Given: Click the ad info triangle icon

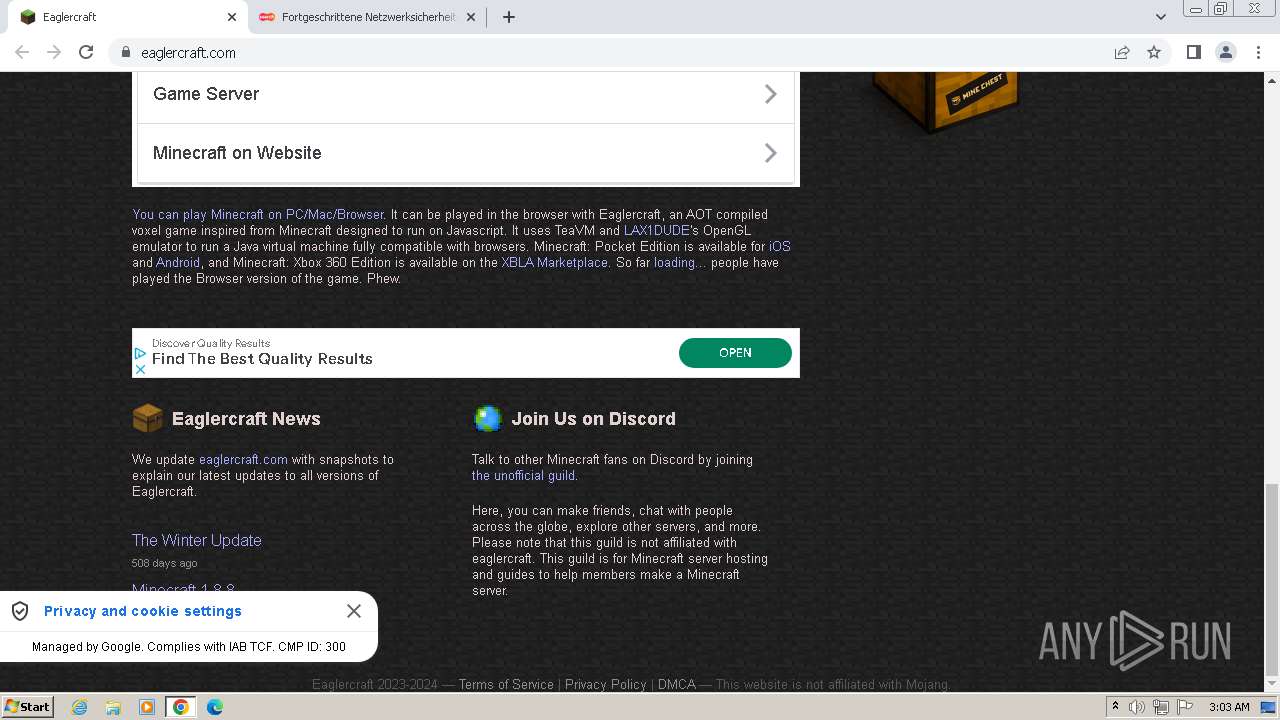Looking at the screenshot, I should [x=141, y=353].
